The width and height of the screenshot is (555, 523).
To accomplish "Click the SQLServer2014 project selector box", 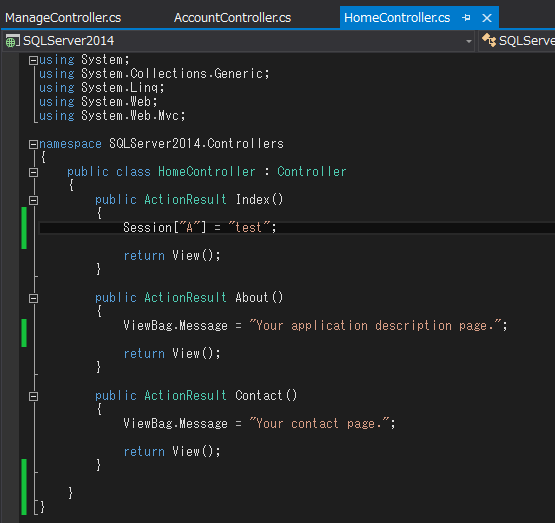I will [x=239, y=41].
